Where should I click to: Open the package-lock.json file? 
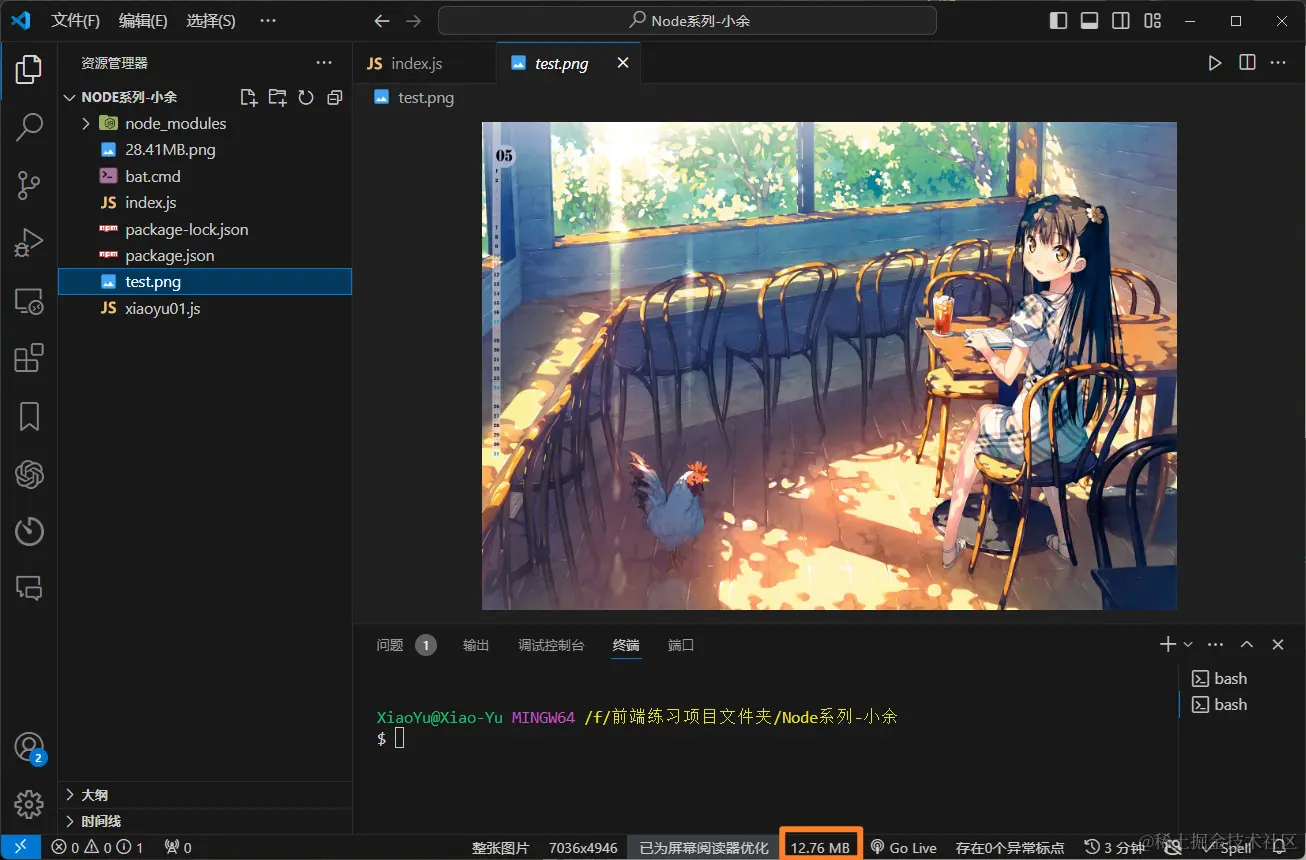click(x=205, y=229)
